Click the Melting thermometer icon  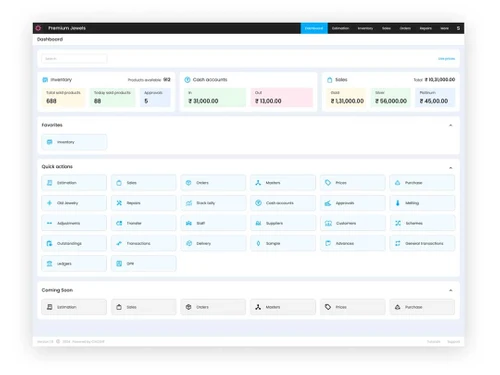point(397,203)
